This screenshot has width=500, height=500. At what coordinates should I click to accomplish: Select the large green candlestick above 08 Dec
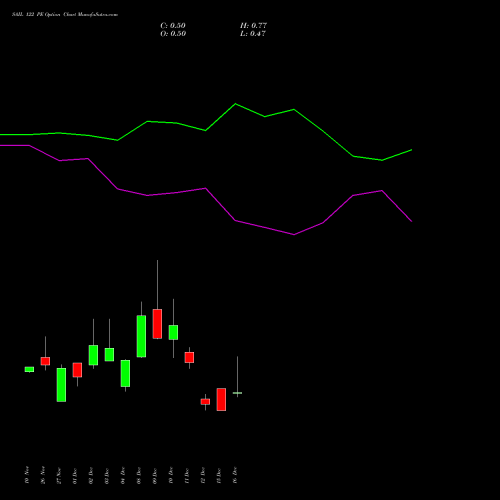(141, 336)
